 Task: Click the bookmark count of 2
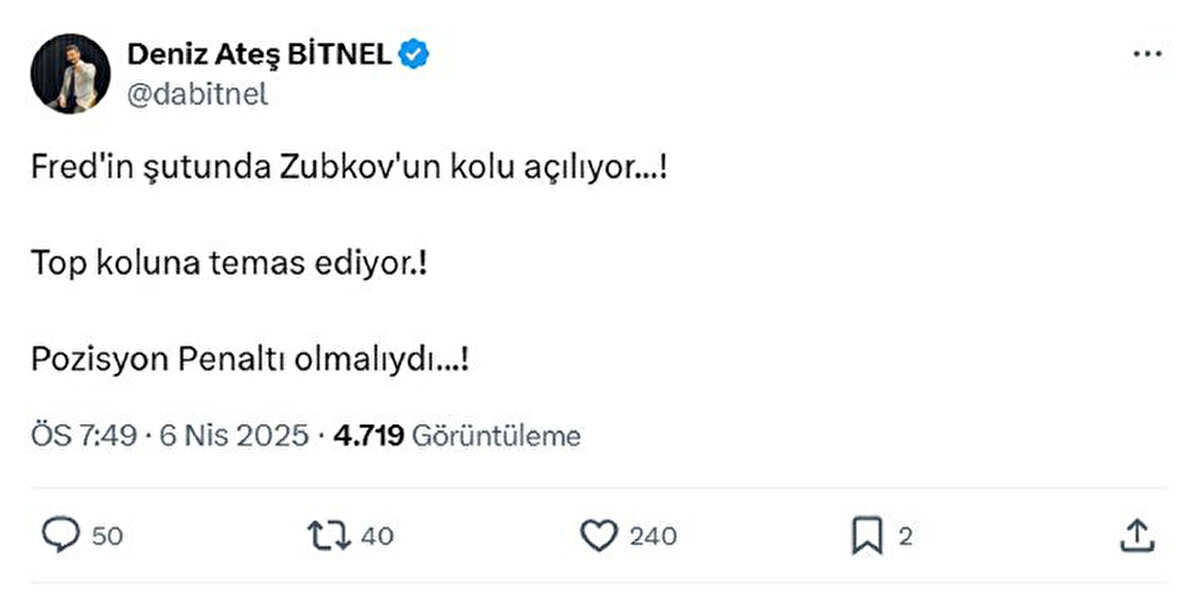pyautogui.click(x=906, y=537)
